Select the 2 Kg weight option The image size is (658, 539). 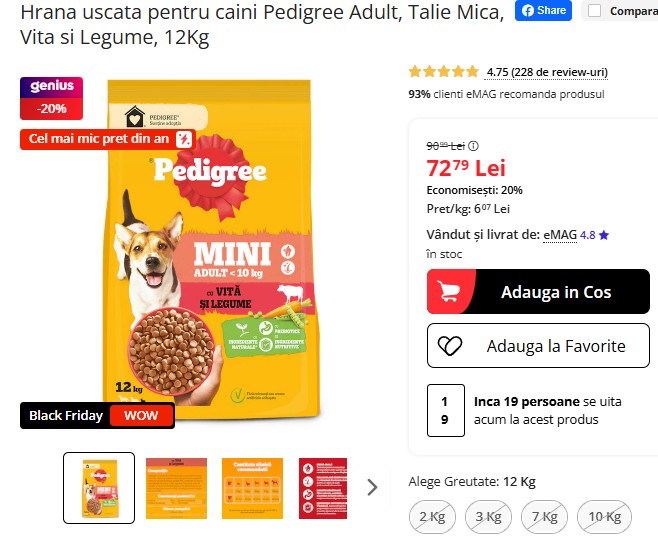432,516
